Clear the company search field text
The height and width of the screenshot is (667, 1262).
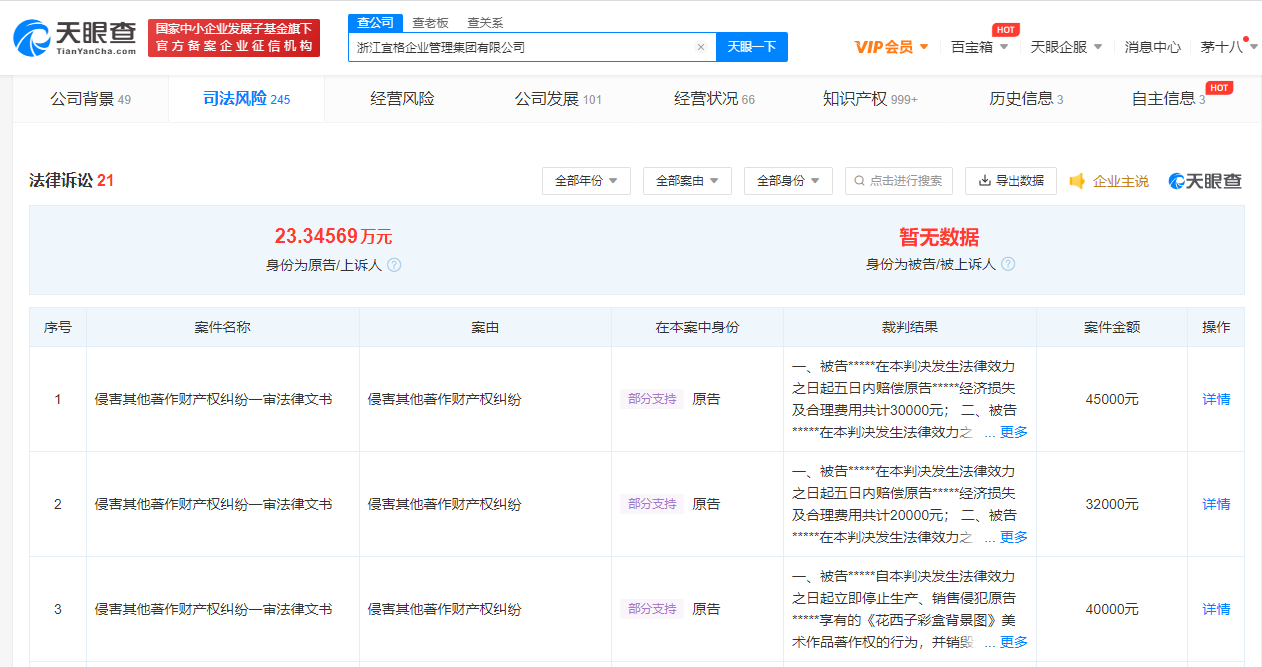coord(700,47)
